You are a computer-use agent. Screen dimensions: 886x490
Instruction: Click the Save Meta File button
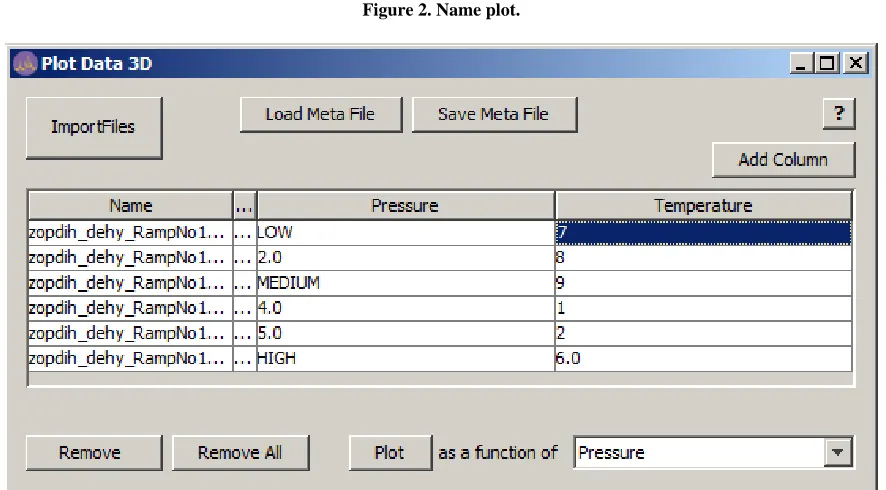[494, 115]
